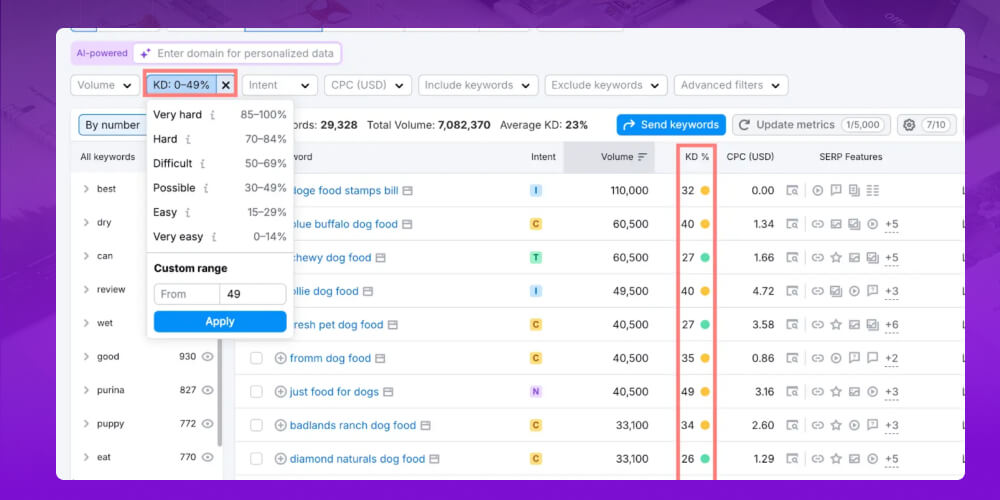Click the info icon next to Easy
The height and width of the screenshot is (500, 1000).
pyautogui.click(x=188, y=213)
